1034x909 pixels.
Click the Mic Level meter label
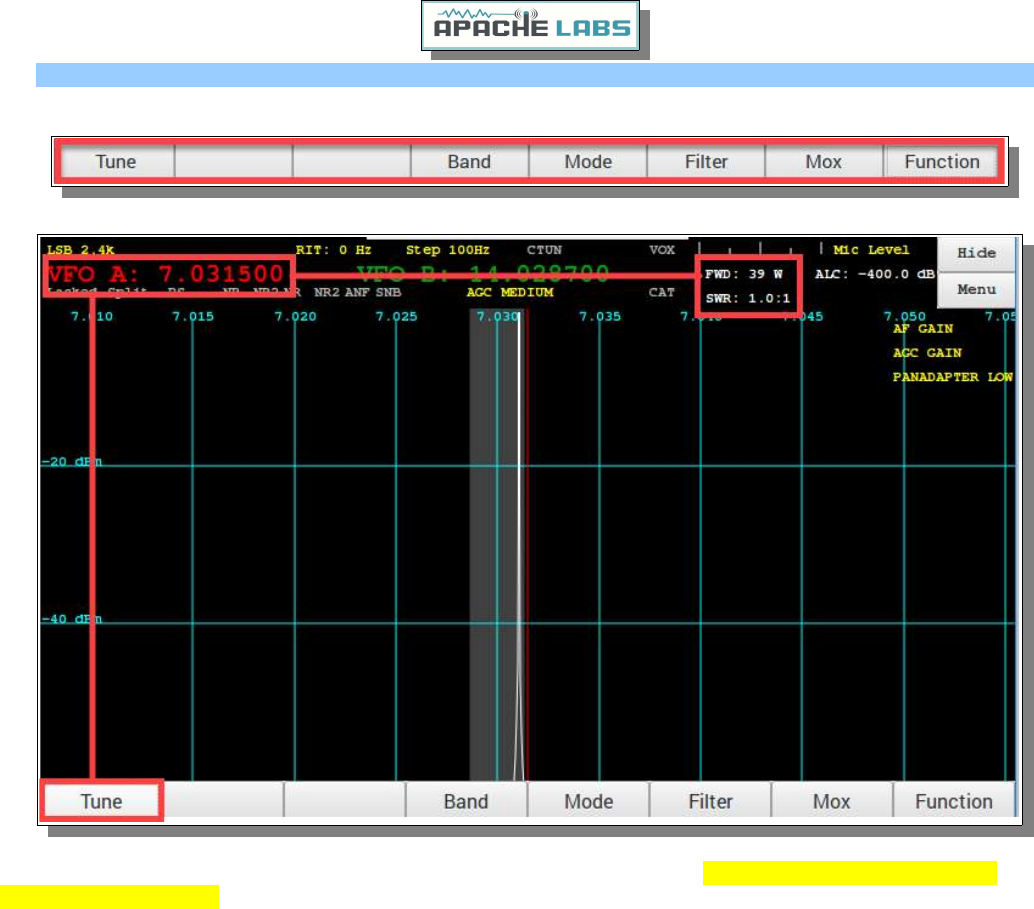pyautogui.click(x=871, y=250)
